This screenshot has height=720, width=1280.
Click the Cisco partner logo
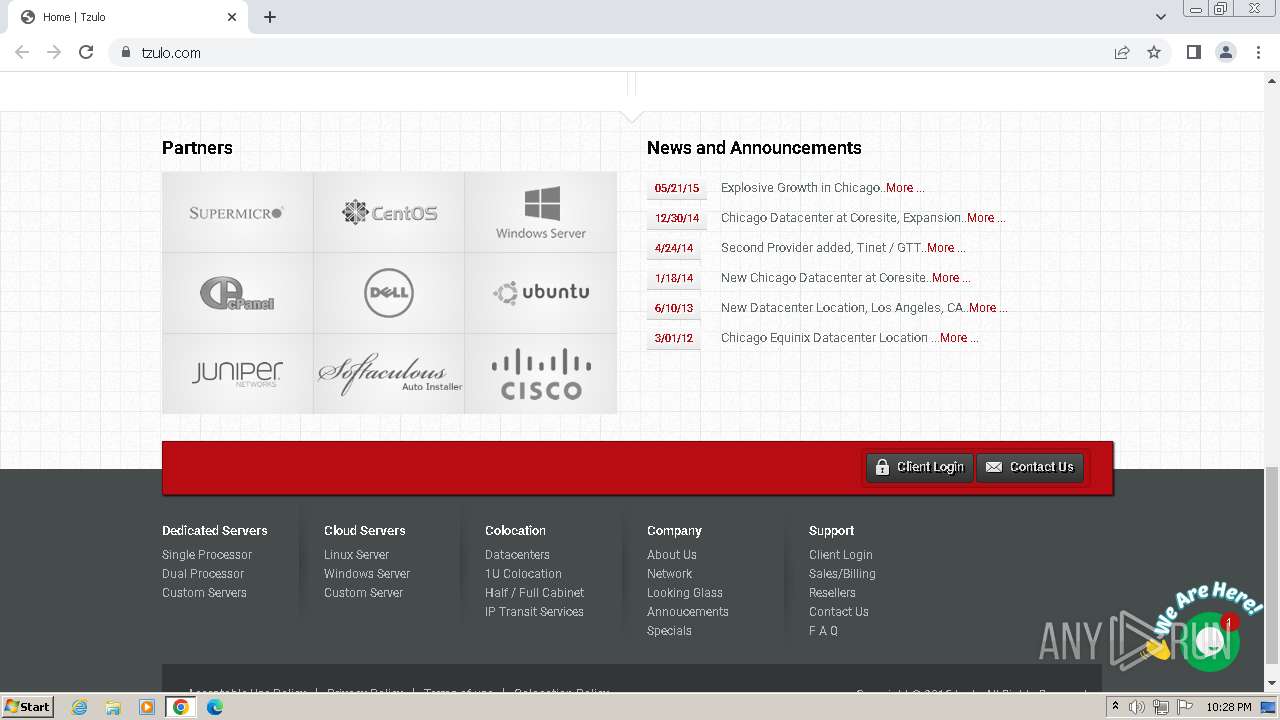541,373
